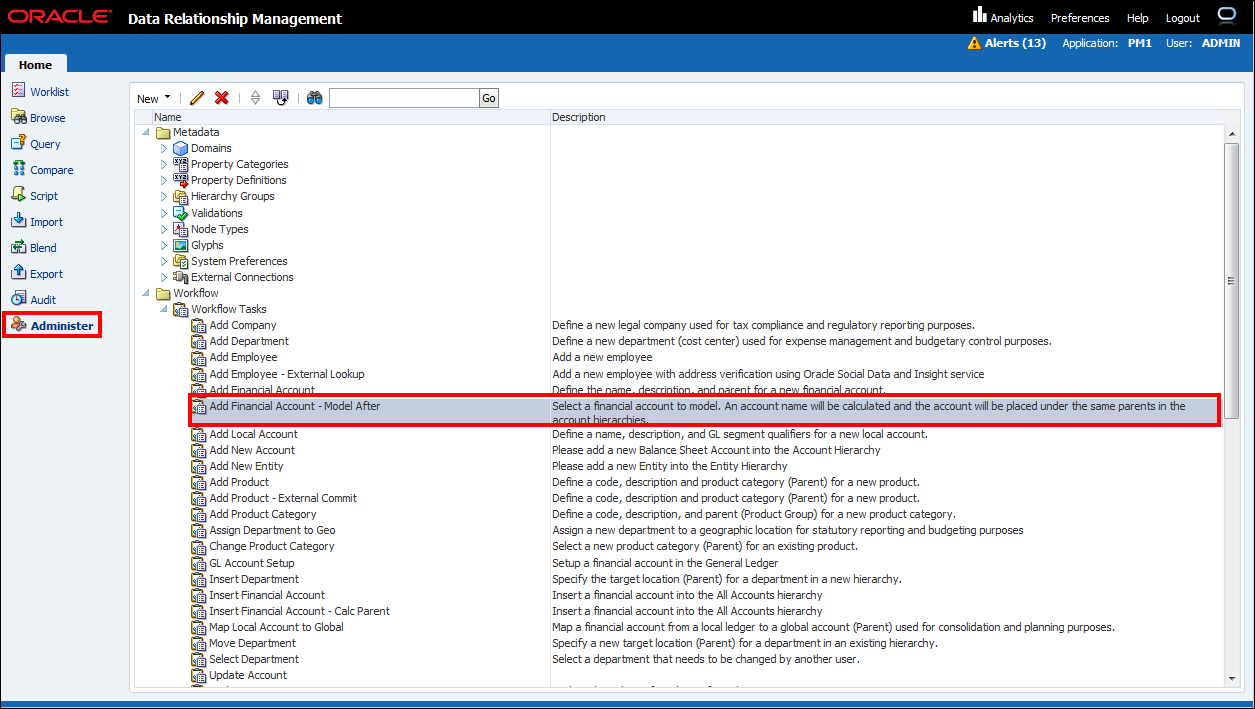Click the Validations checkmark icon
The height and width of the screenshot is (709, 1255).
(181, 213)
